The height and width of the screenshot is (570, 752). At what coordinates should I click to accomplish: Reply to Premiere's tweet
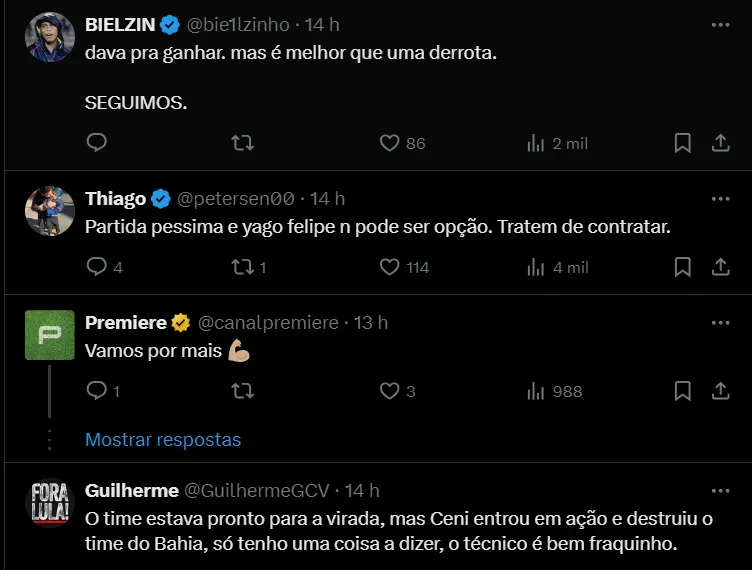(x=97, y=391)
